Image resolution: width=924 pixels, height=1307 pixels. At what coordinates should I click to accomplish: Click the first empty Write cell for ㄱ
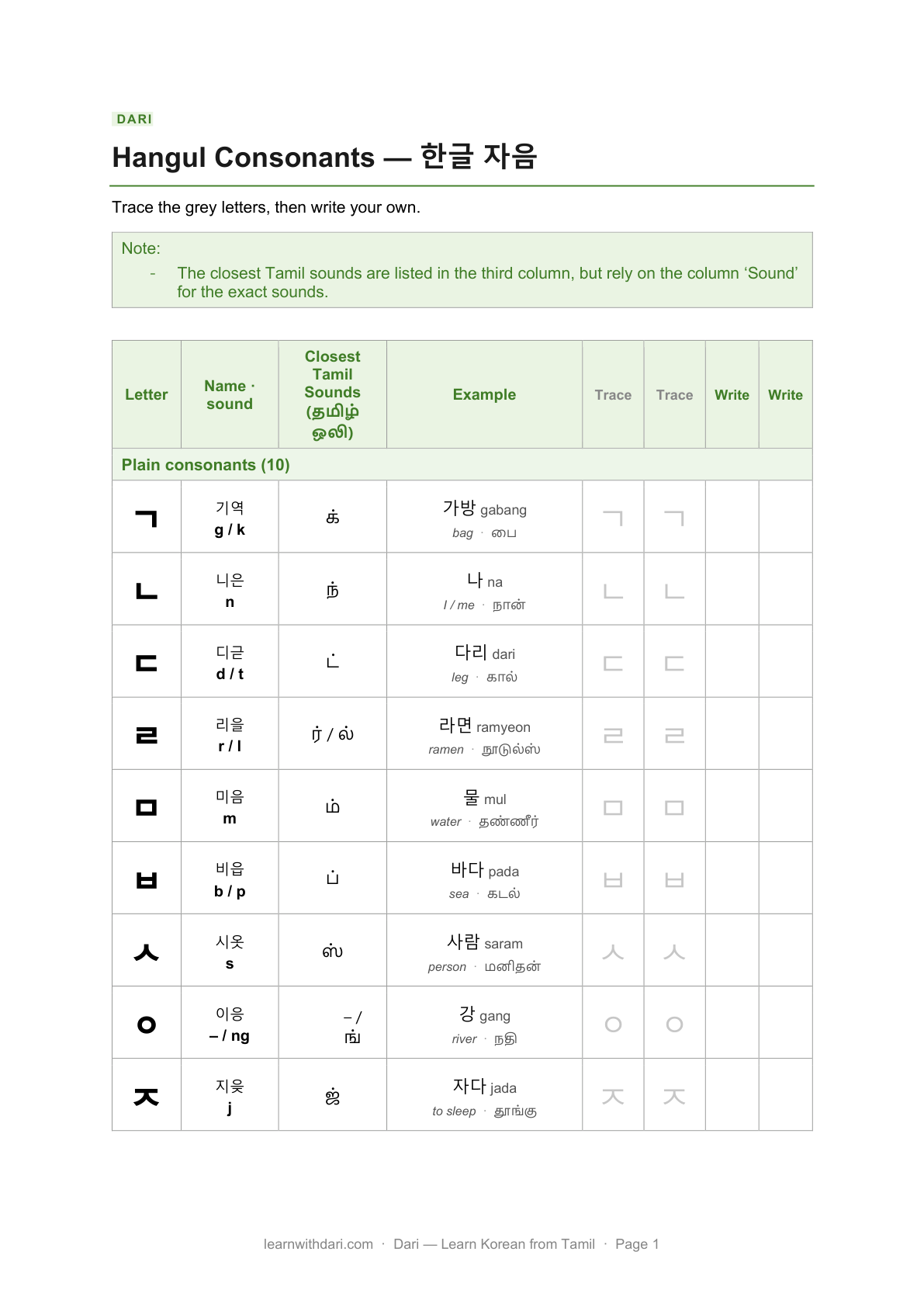[732, 517]
